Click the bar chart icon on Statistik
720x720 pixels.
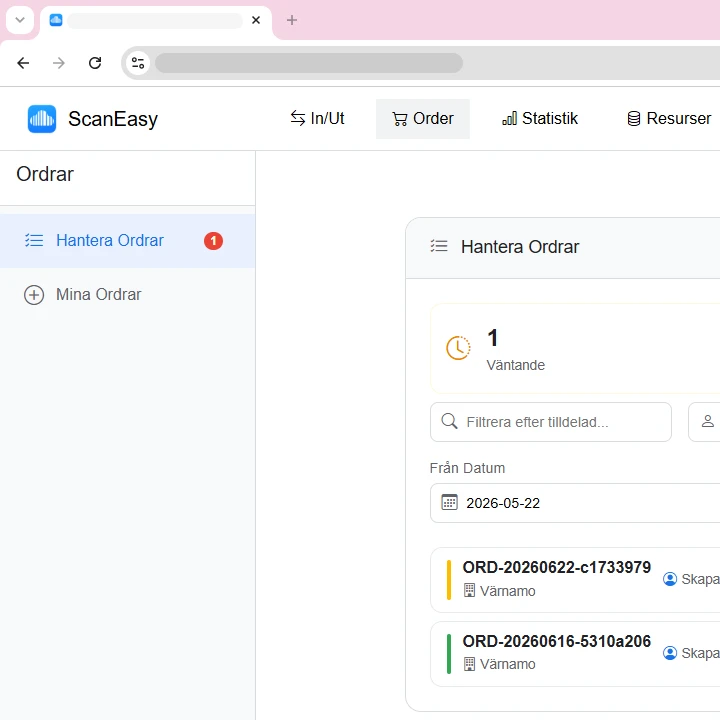pos(509,118)
